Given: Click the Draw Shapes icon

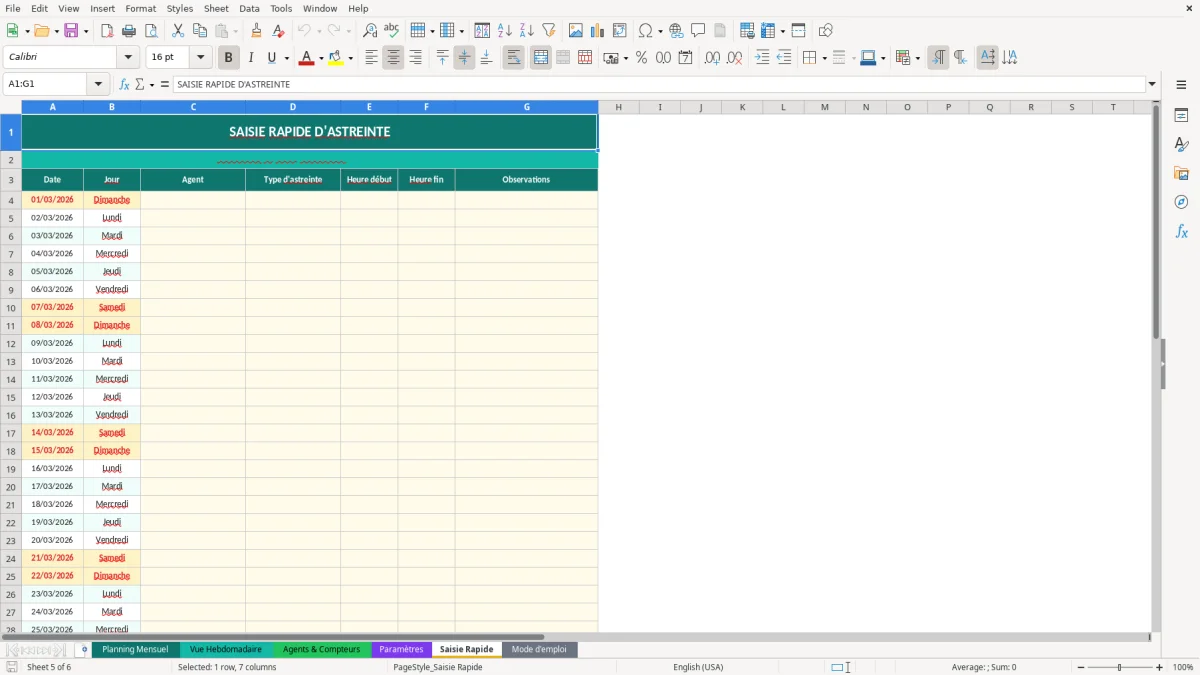Looking at the screenshot, I should (x=826, y=31).
